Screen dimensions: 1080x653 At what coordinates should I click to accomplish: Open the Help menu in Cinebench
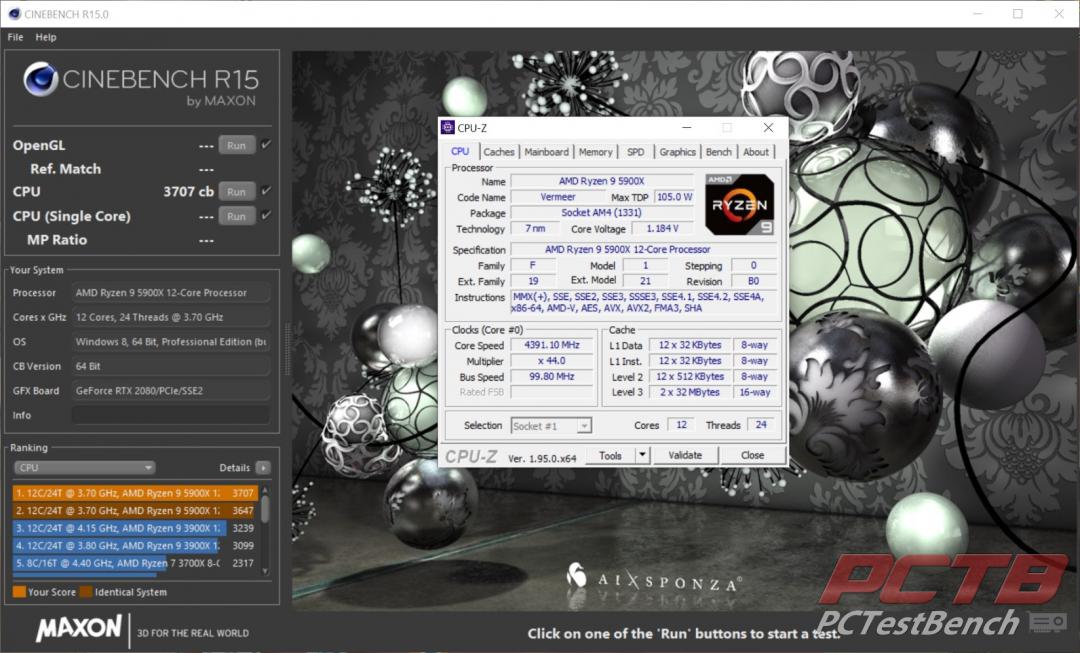coord(46,37)
